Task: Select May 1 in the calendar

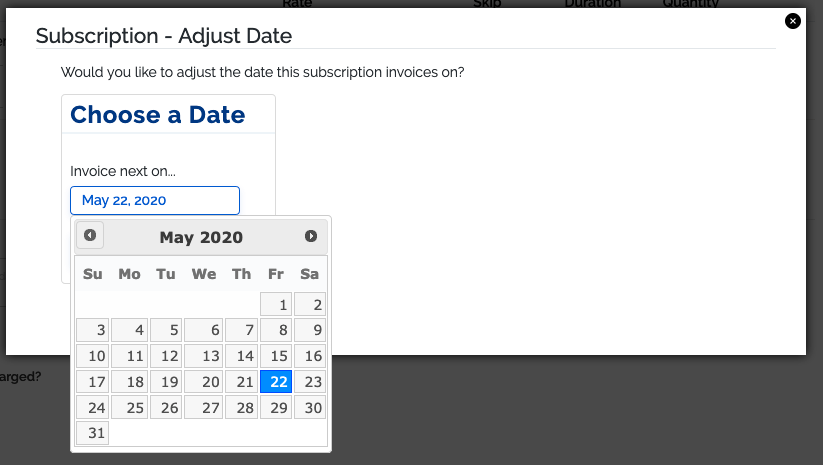Action: (x=276, y=304)
